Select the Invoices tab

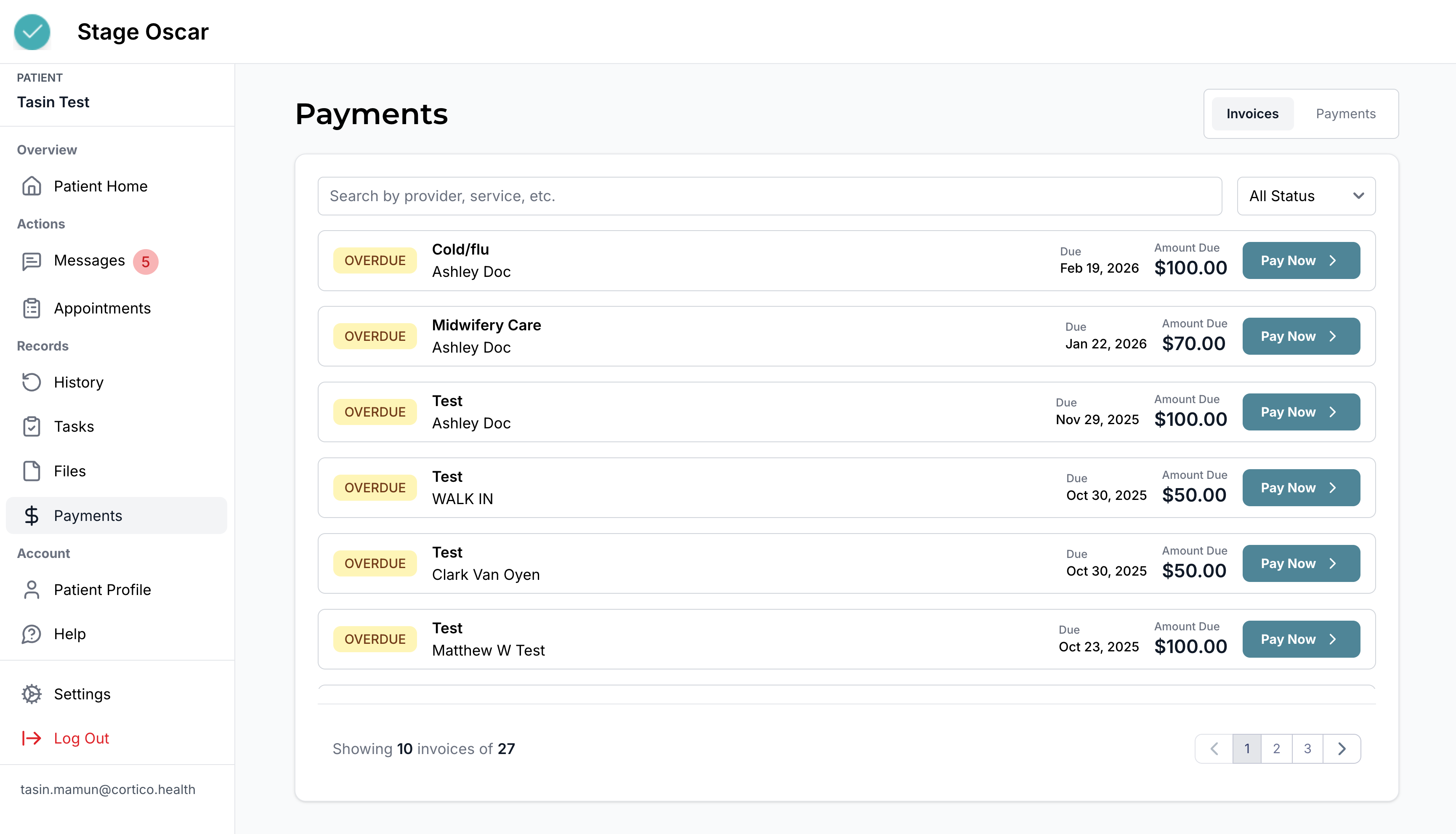pyautogui.click(x=1252, y=114)
